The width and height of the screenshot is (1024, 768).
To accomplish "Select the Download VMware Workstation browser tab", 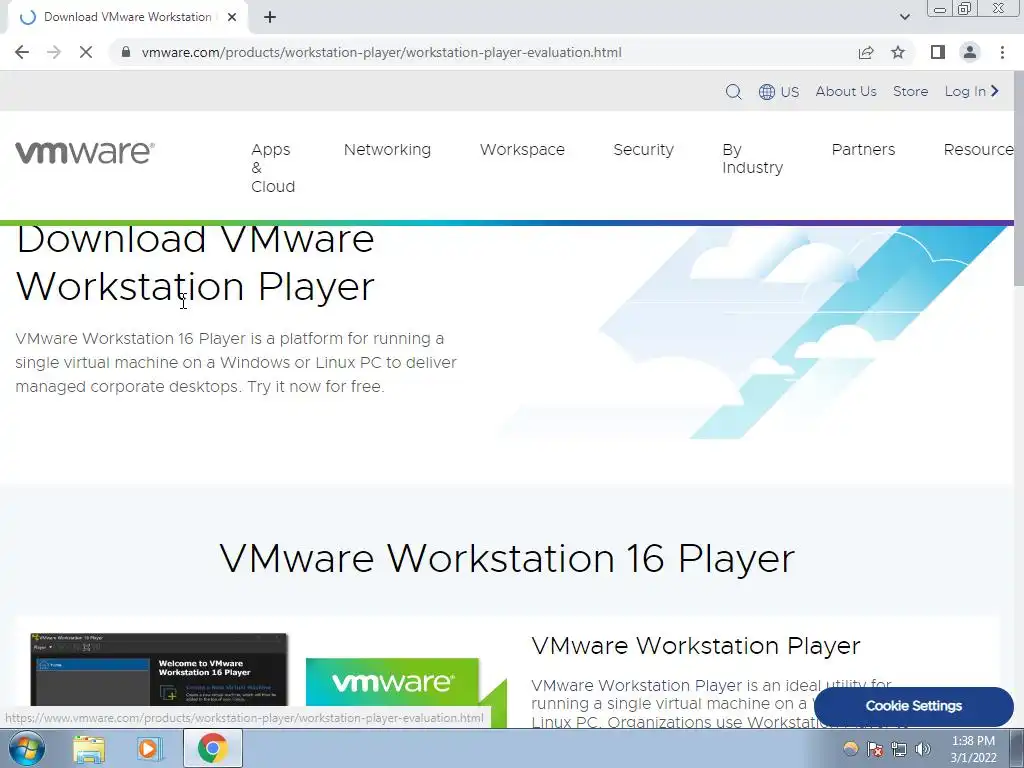I will pyautogui.click(x=127, y=18).
